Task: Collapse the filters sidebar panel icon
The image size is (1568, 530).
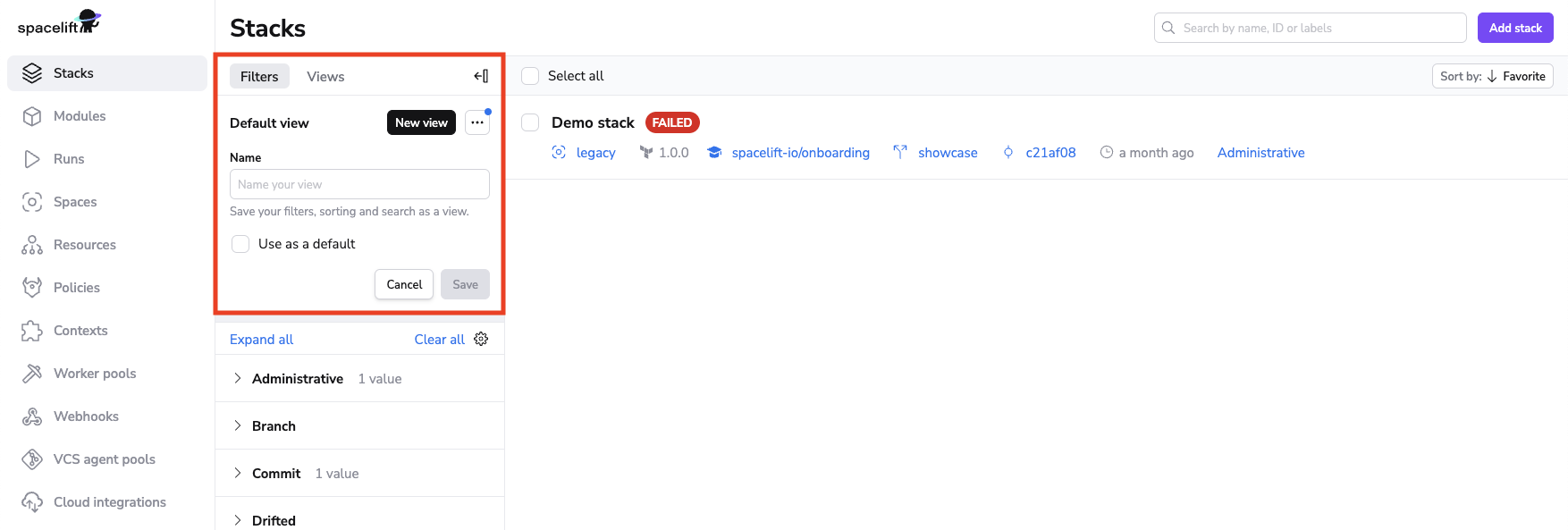Action: 481,76
